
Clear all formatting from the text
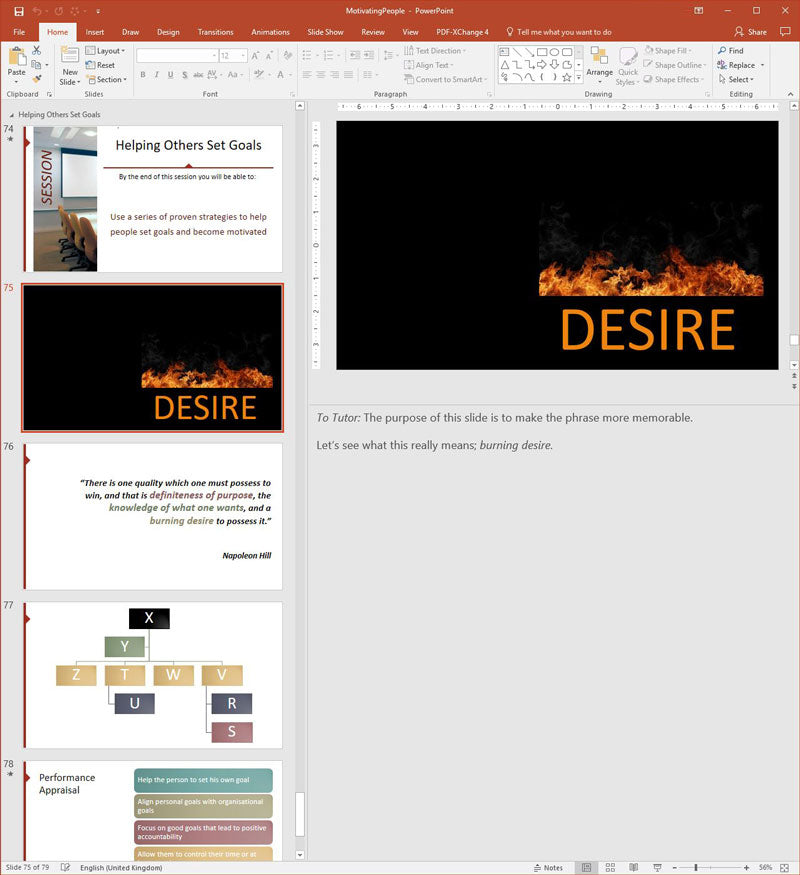coord(288,56)
